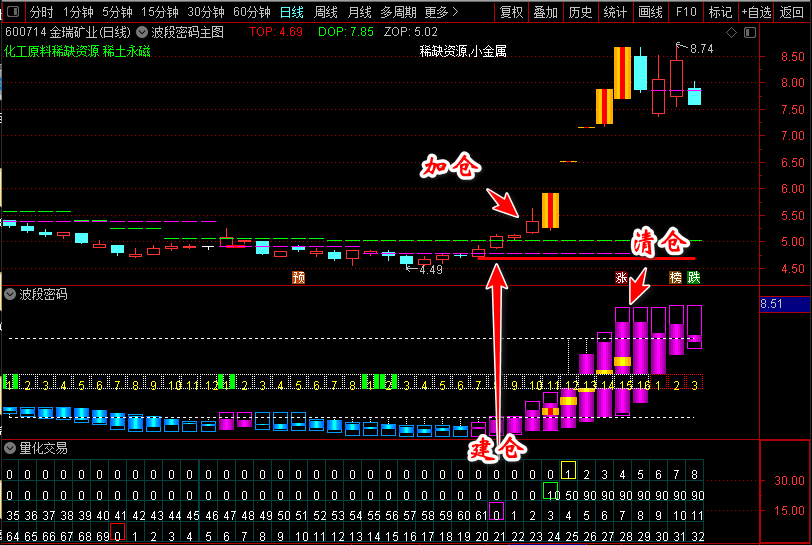Open F10 company info

click(685, 12)
